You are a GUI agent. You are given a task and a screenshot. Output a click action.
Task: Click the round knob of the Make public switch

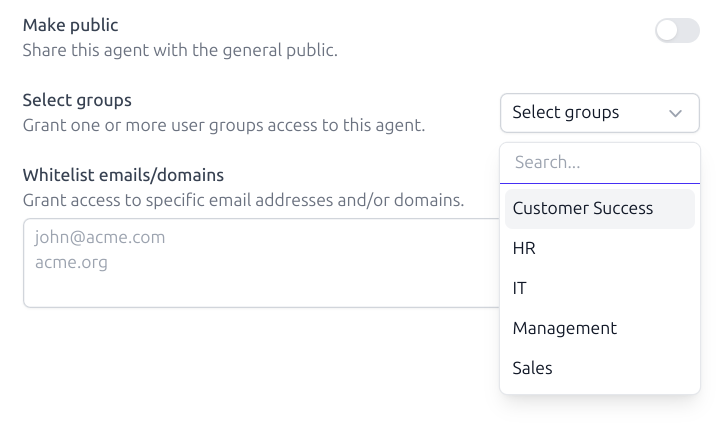(x=667, y=31)
